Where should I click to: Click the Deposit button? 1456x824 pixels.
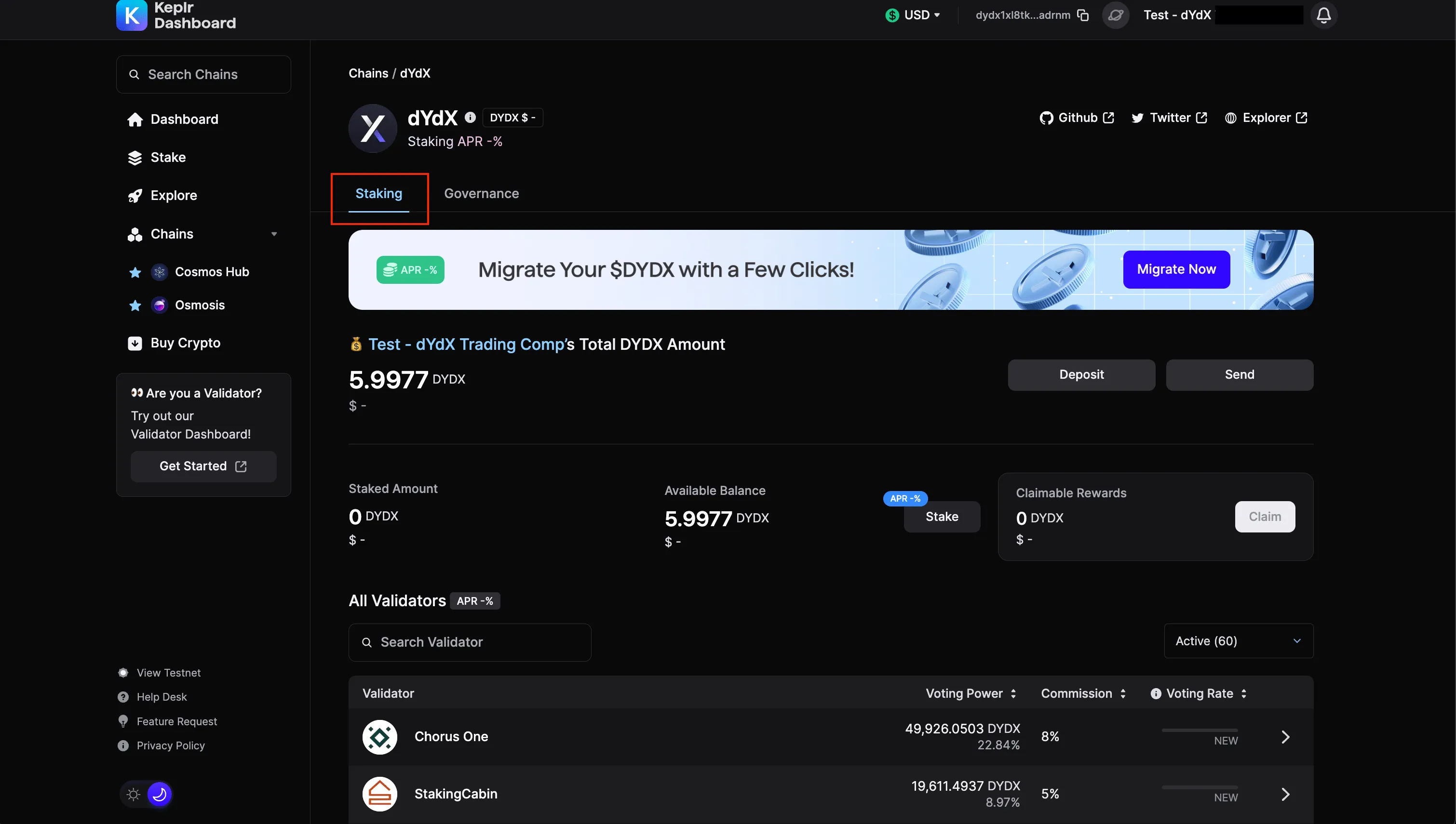(x=1081, y=374)
